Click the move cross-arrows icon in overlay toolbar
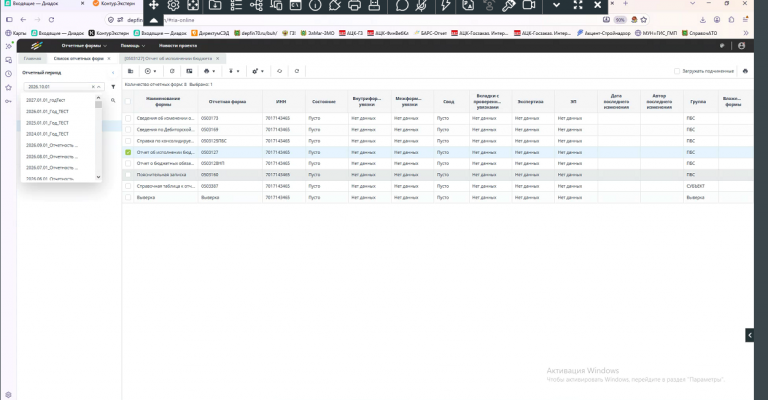The height and width of the screenshot is (400, 768). [x=153, y=5]
